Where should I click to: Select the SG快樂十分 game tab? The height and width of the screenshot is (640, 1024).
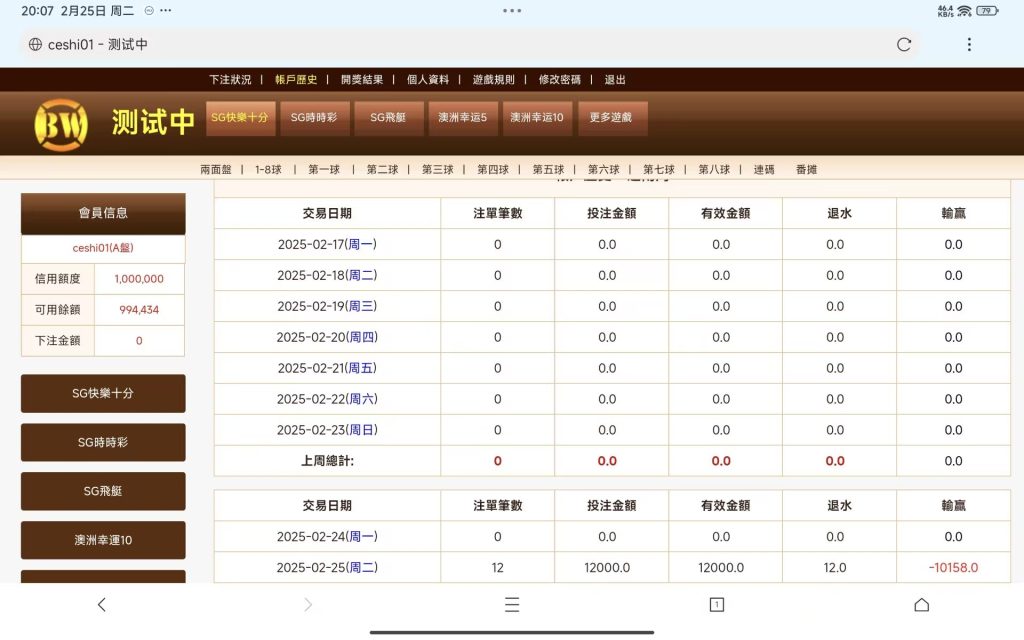240,118
